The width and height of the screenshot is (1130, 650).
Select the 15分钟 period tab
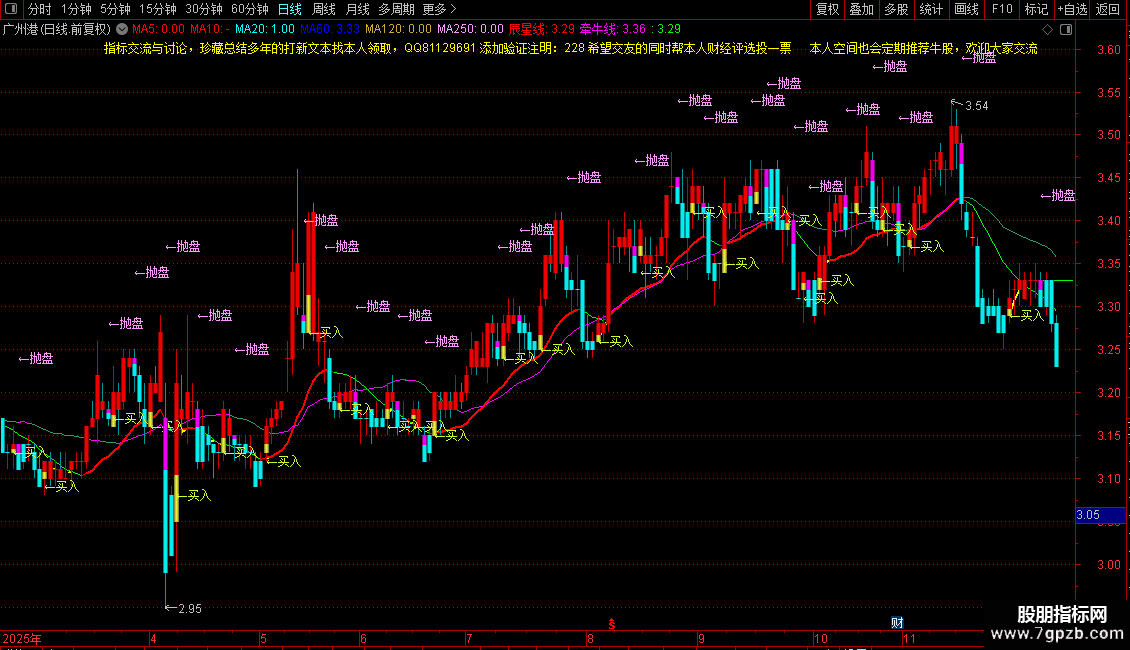[x=157, y=9]
